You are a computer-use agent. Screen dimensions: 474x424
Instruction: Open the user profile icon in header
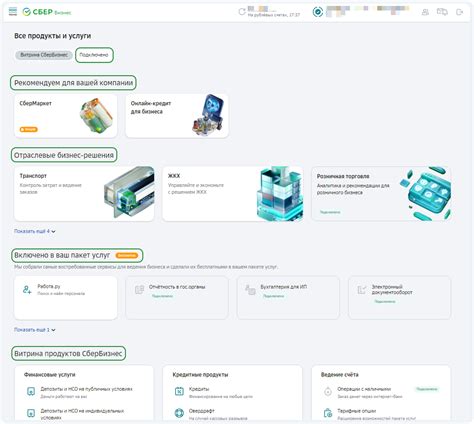(425, 12)
